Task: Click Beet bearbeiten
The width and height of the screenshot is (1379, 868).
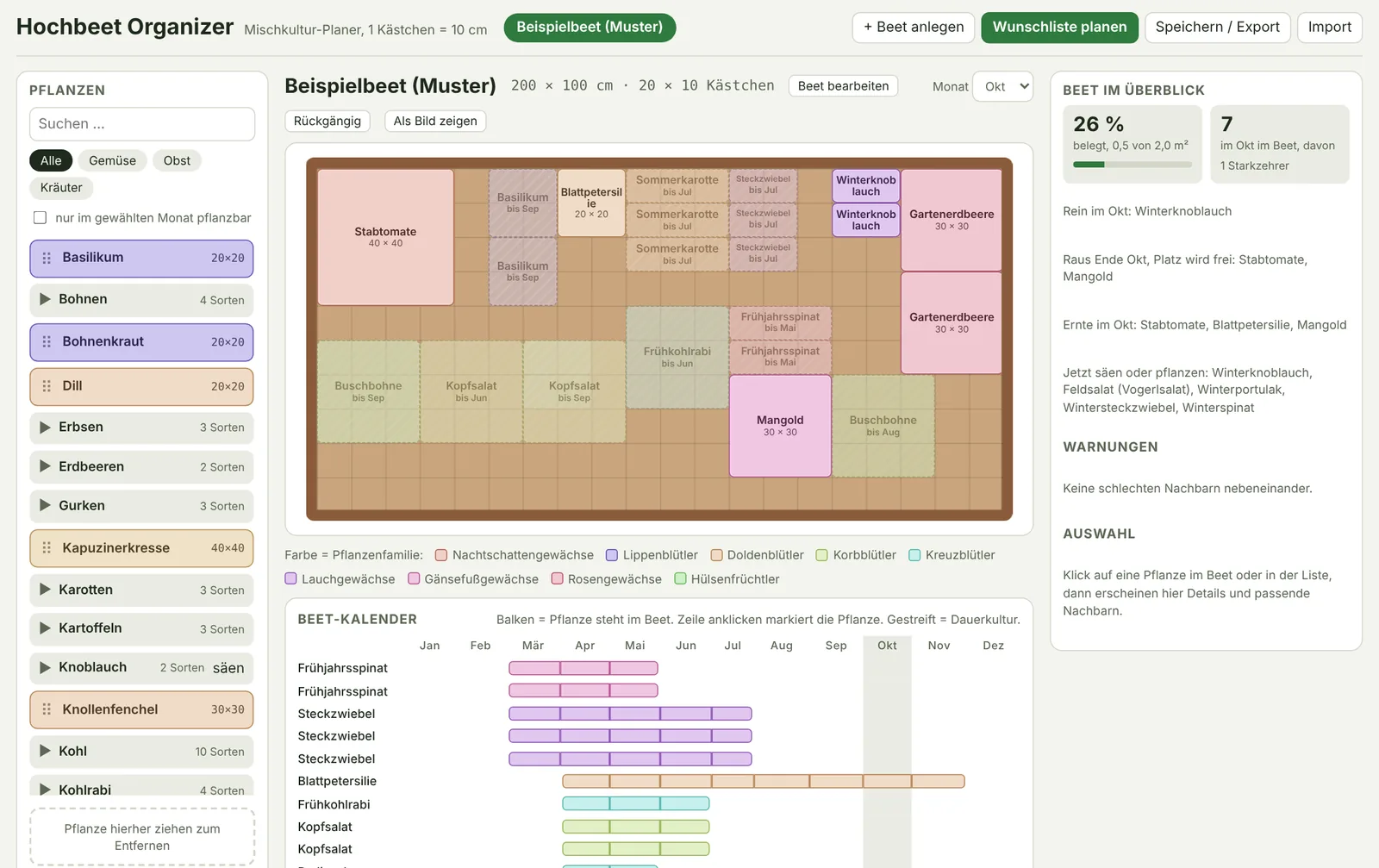Action: coord(843,85)
